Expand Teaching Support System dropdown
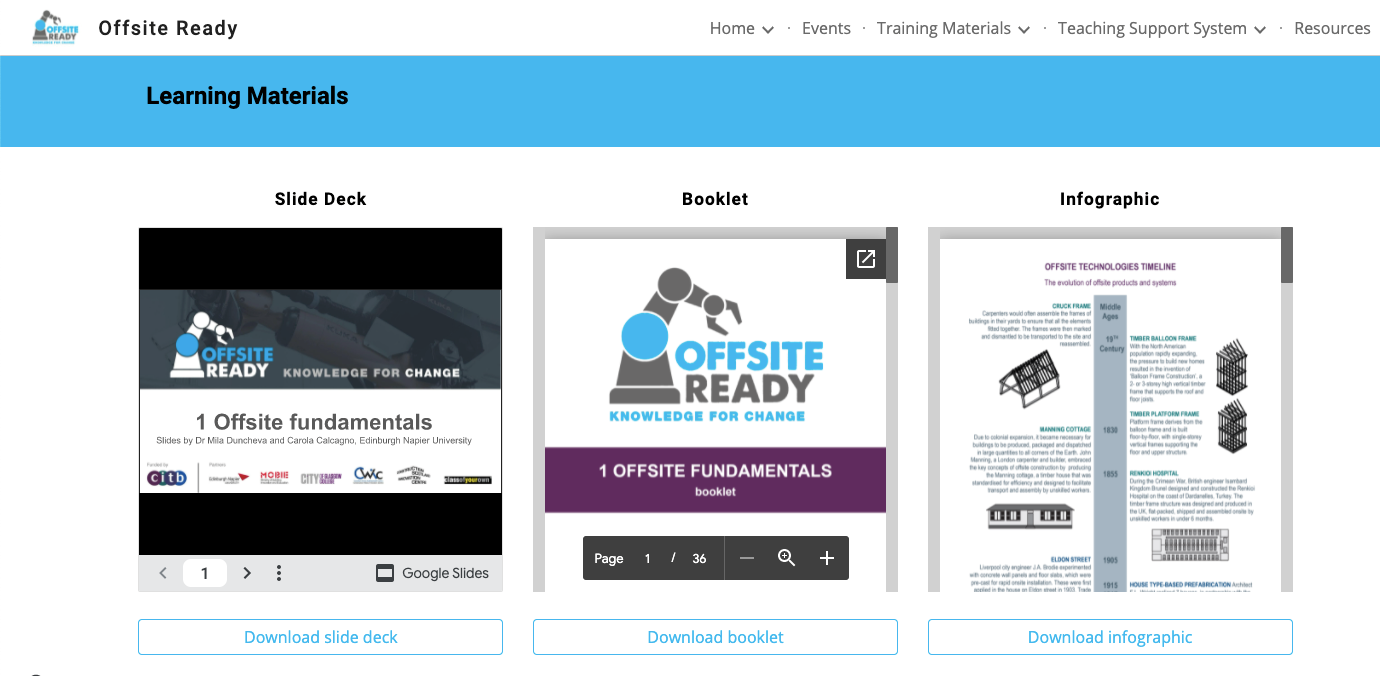Viewport: 1380px width, 676px height. pyautogui.click(x=1260, y=30)
